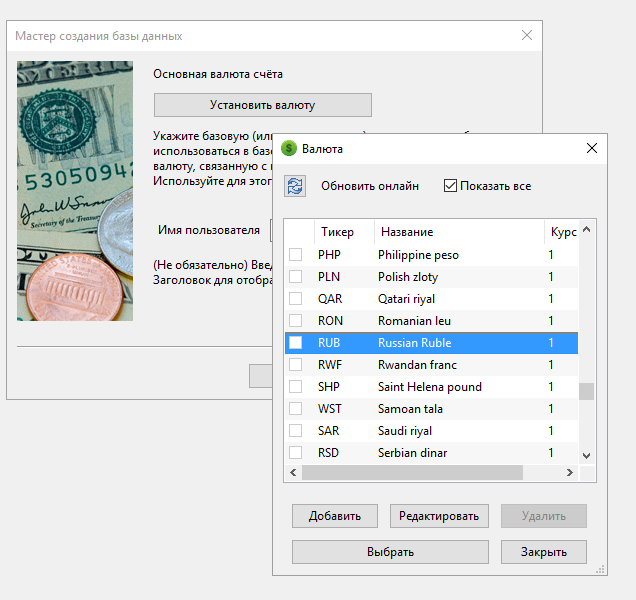Screen dimensions: 636x600
Task: Select the "Polish zloty" row name
Action: (408, 277)
